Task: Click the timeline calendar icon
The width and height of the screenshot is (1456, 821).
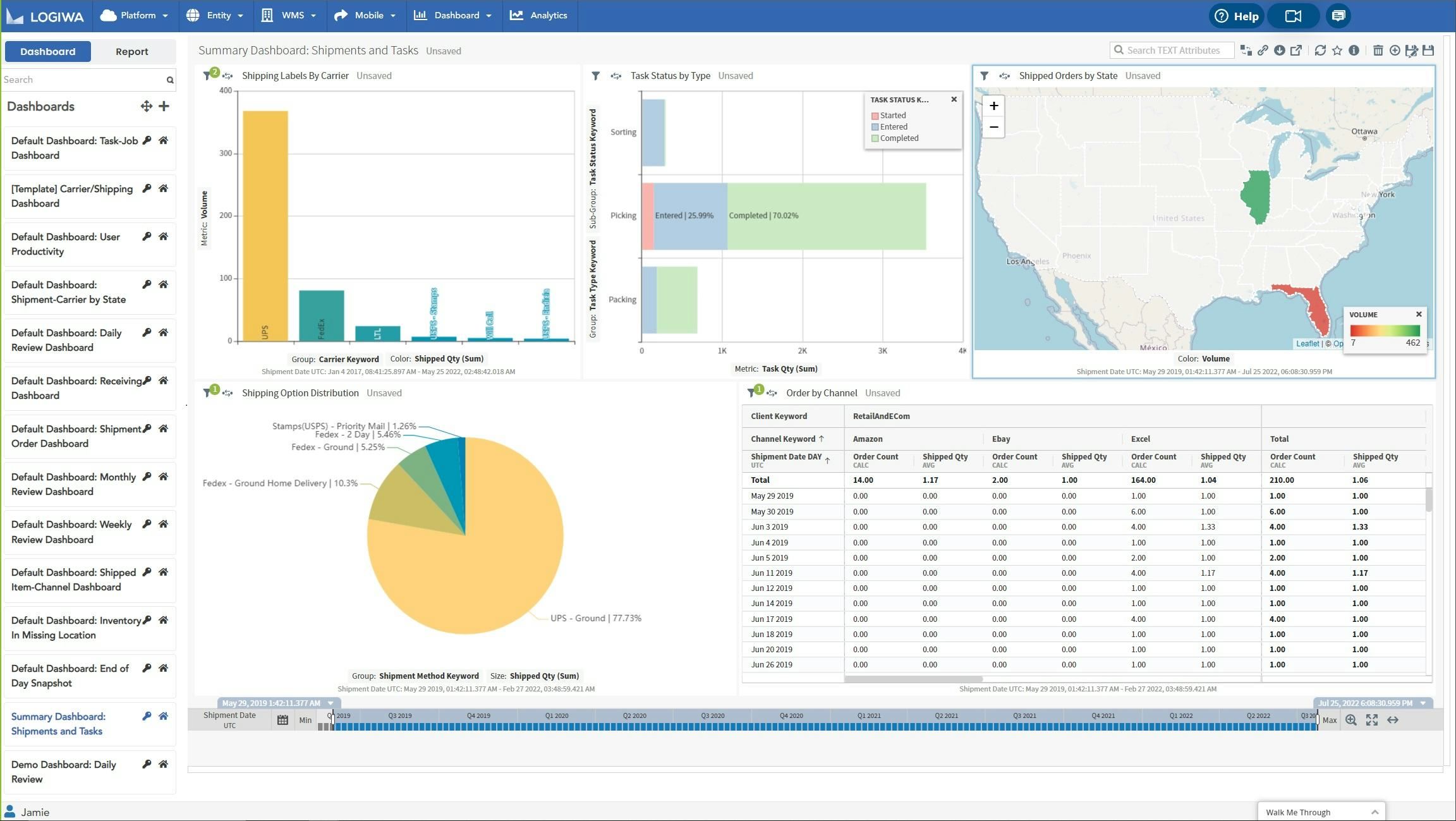Action: click(282, 720)
